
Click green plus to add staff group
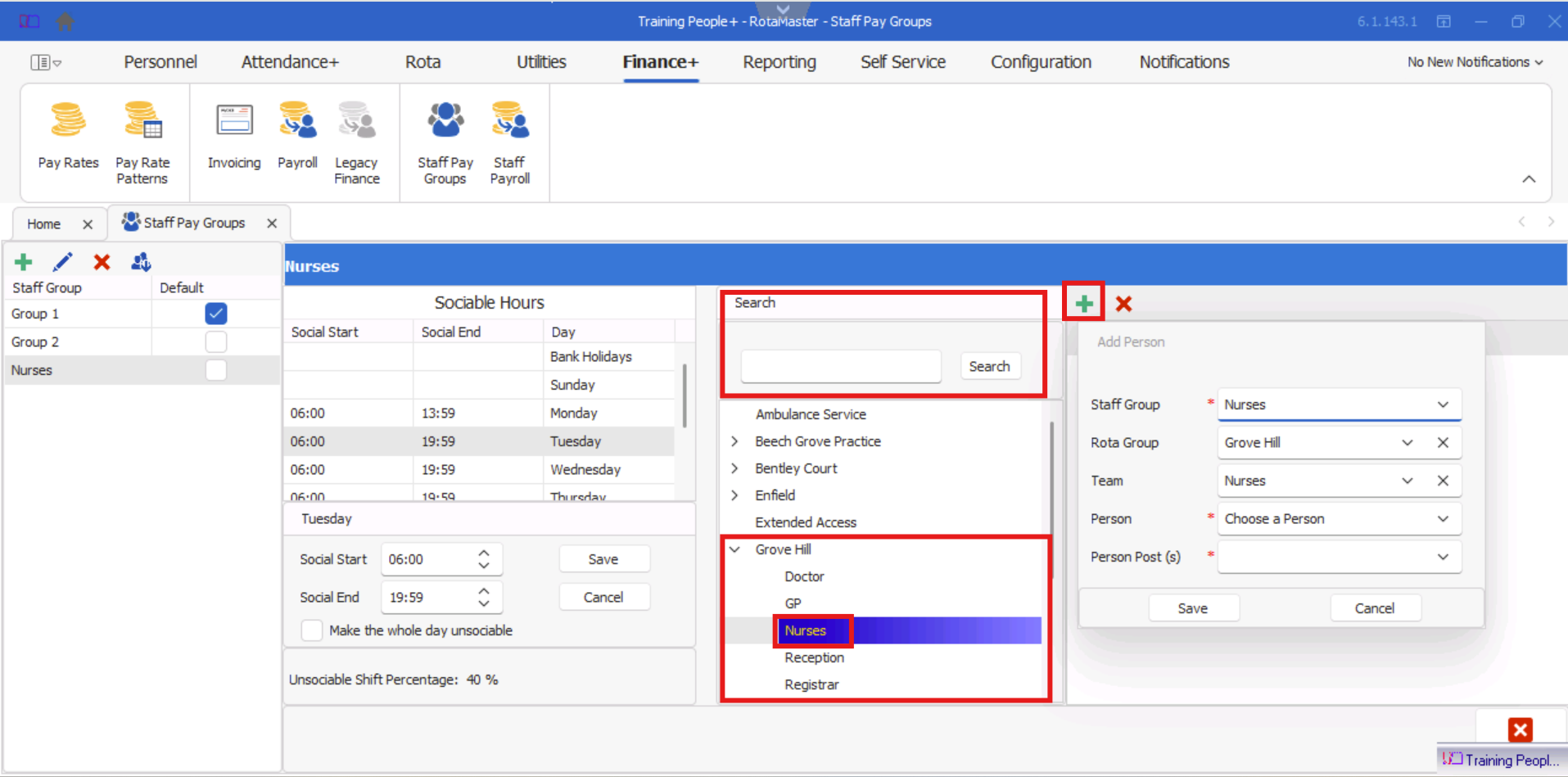tap(24, 262)
